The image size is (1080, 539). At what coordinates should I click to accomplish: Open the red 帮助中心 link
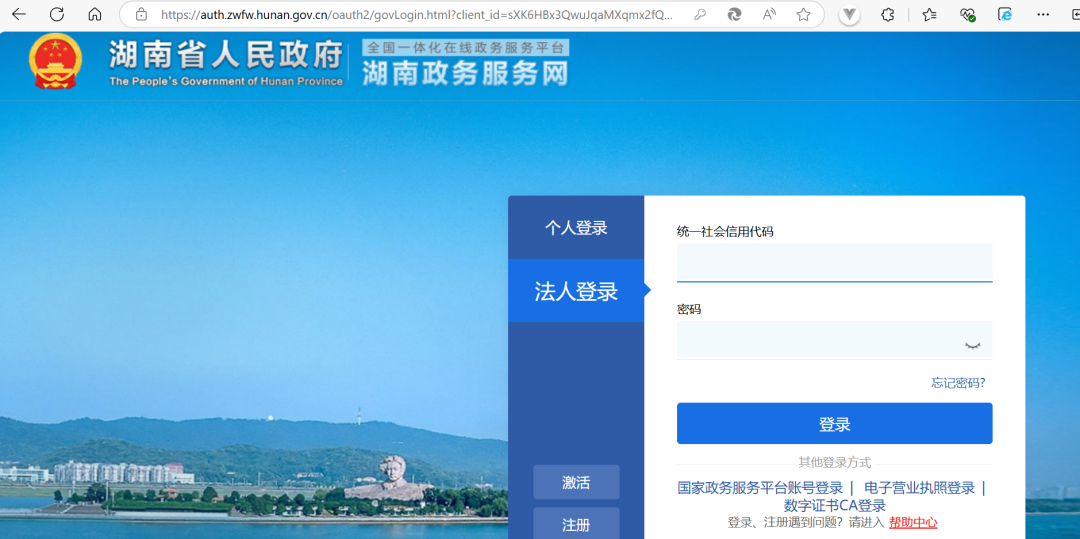pos(913,523)
